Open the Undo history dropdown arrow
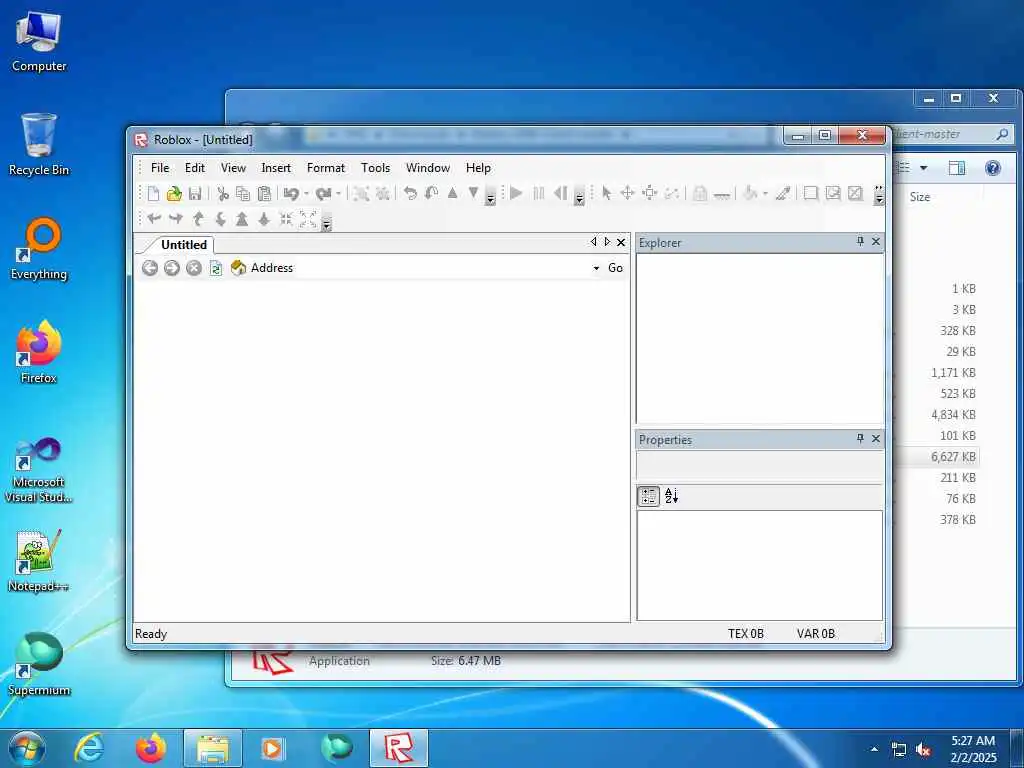1024x768 pixels. tap(306, 193)
